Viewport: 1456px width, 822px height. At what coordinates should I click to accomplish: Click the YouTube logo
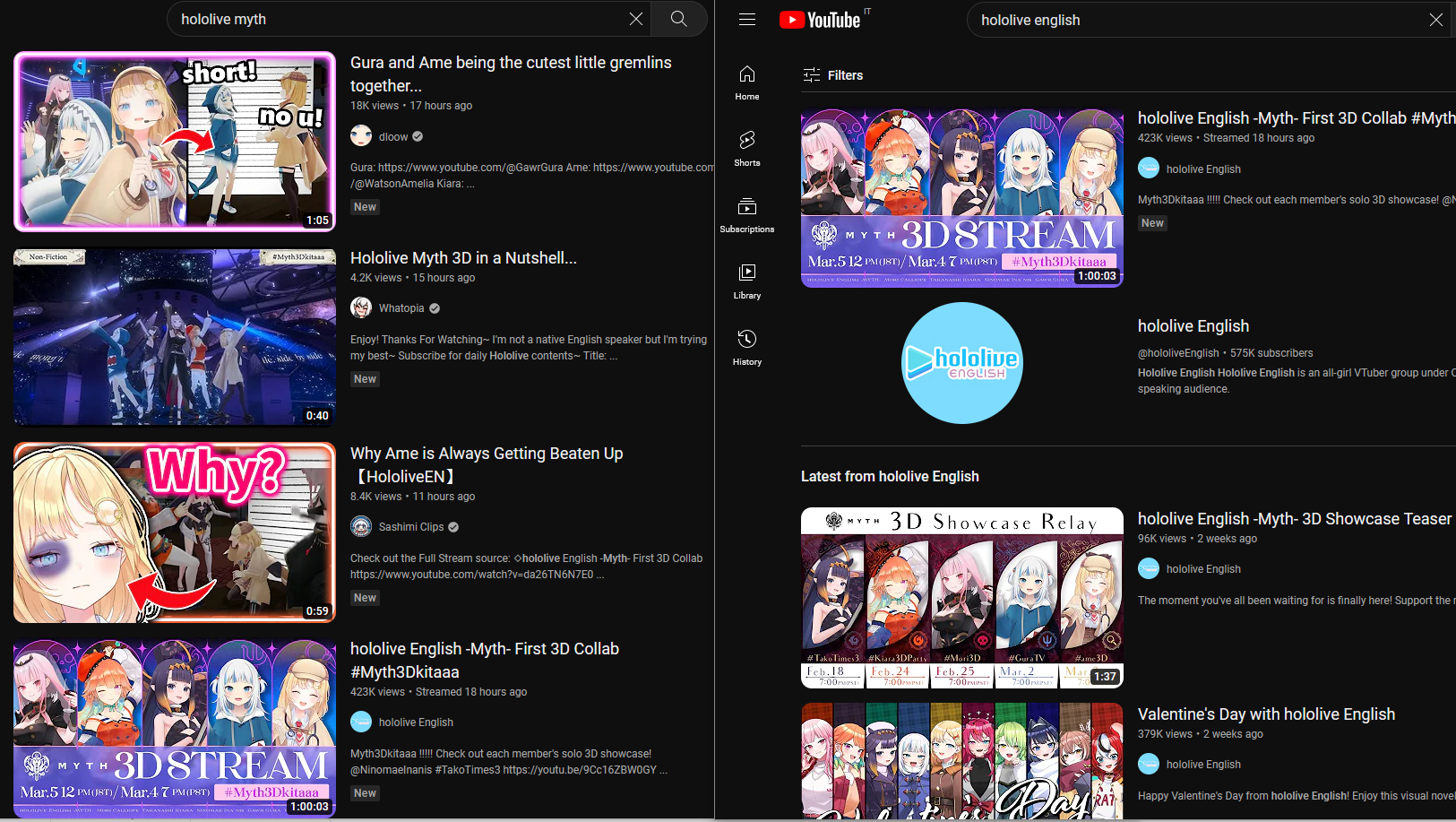pyautogui.click(x=821, y=20)
